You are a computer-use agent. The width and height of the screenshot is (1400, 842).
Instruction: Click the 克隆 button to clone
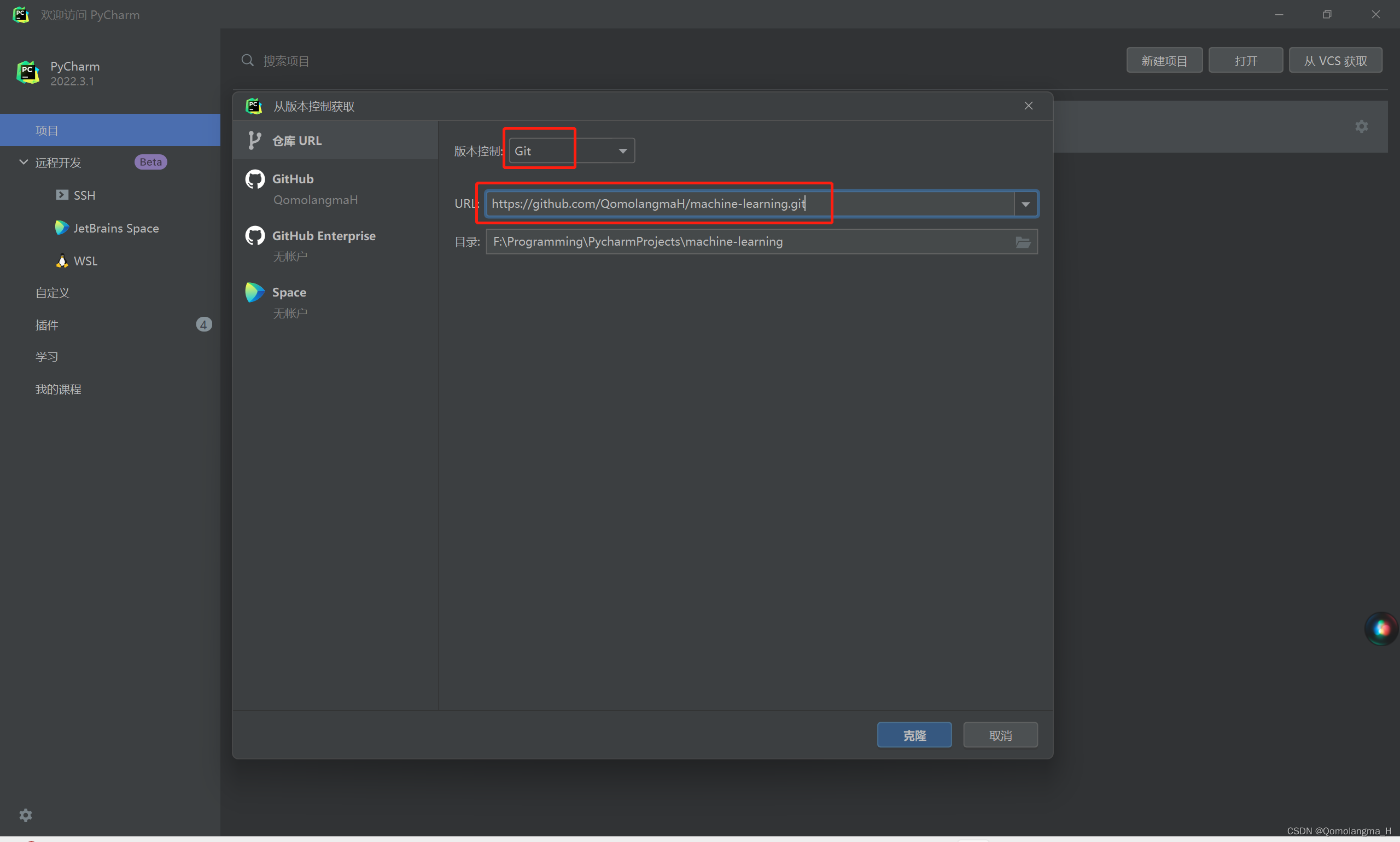914,735
